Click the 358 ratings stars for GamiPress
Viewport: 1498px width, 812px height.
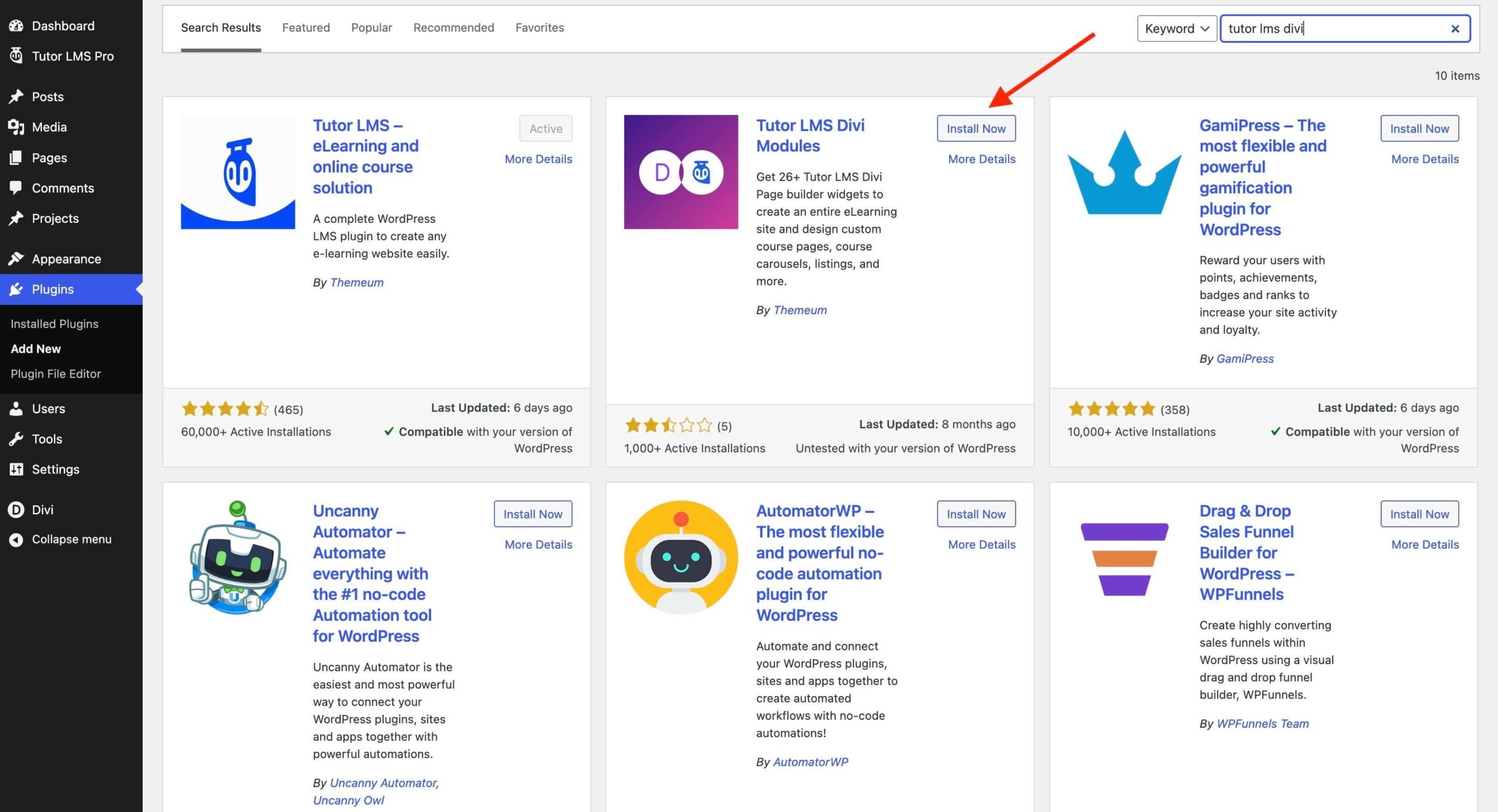click(x=1111, y=409)
